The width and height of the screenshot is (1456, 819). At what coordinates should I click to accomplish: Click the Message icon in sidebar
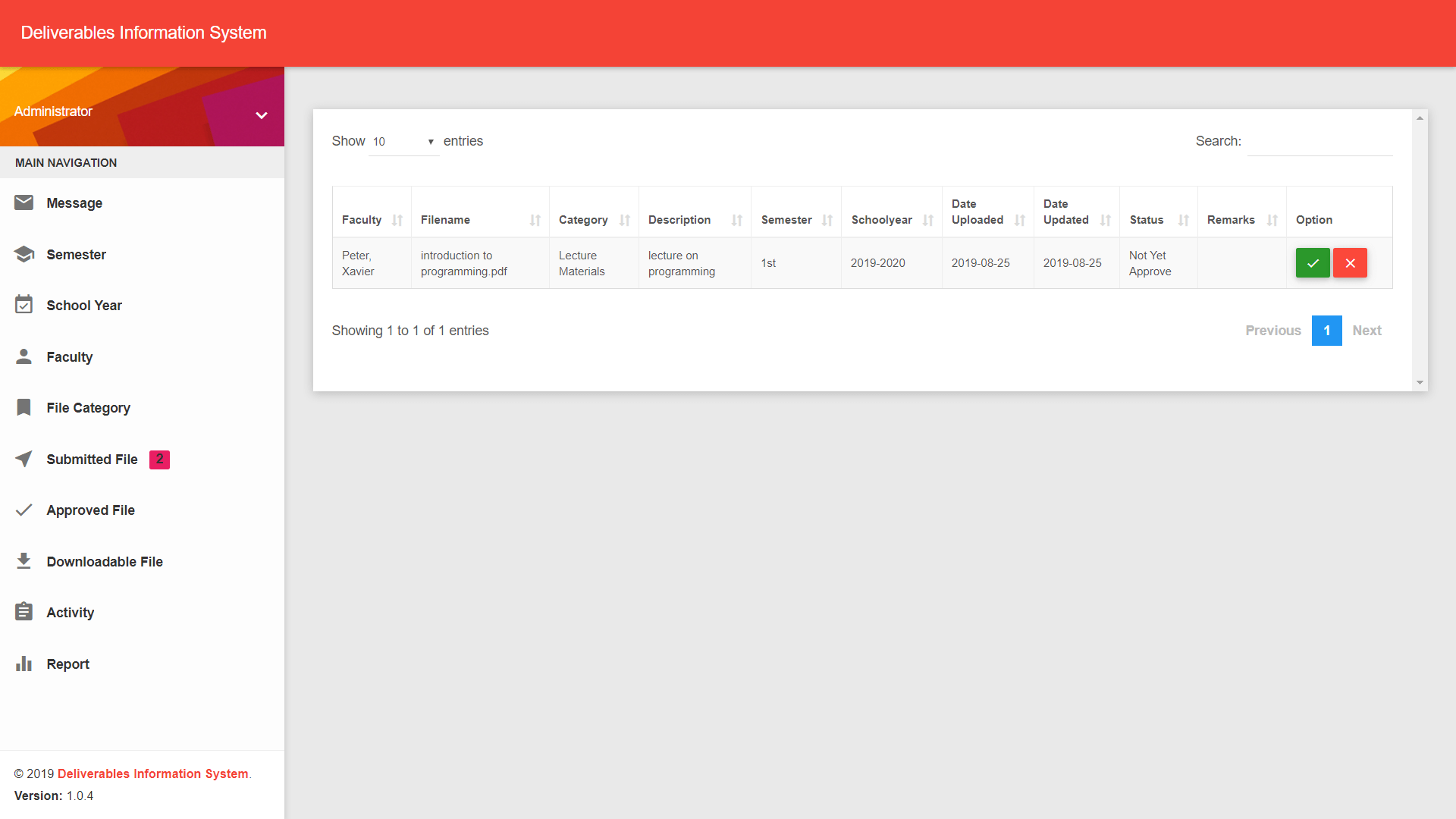tap(24, 203)
